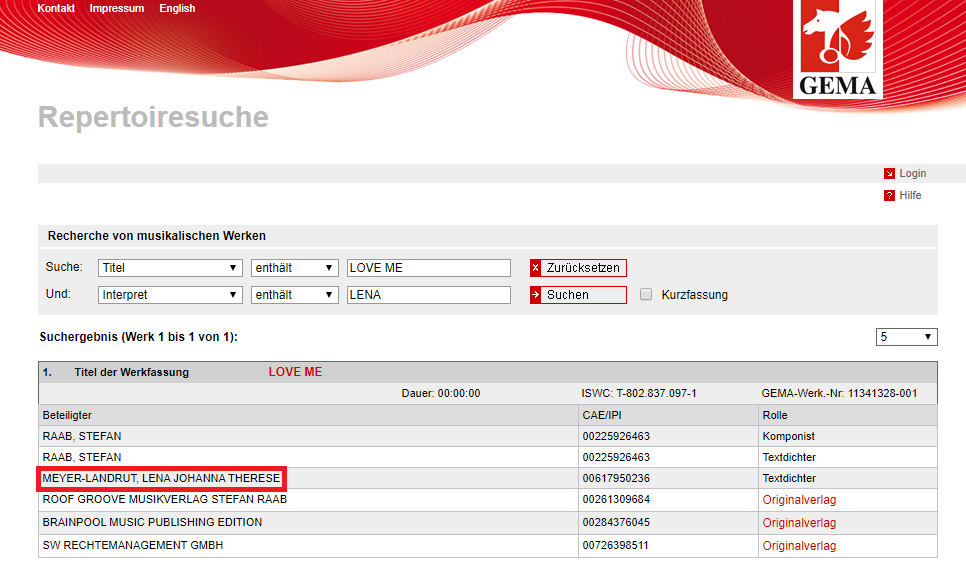Click the red LOVE ME work title
The width and height of the screenshot is (966, 569).
295,372
